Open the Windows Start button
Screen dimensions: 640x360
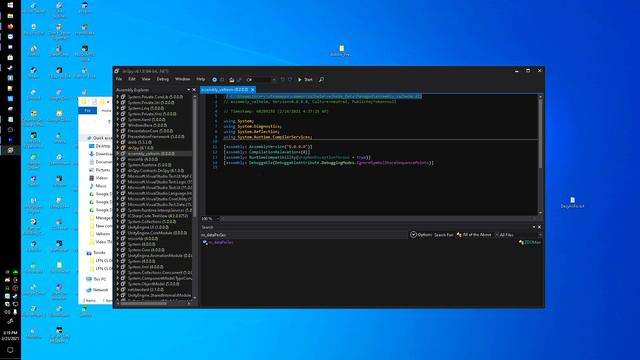10,5
